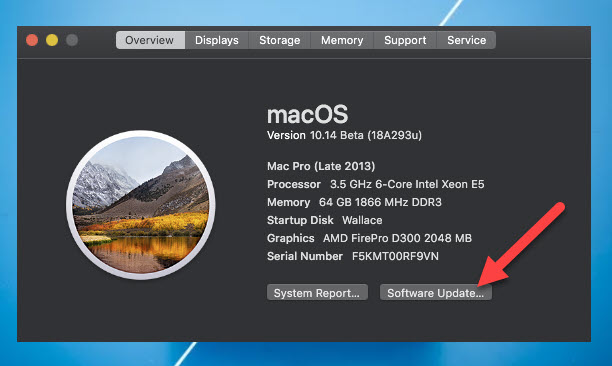This screenshot has height=366, width=612.
Task: Click the version text 10.14 Beta (18A293u)
Action: coord(366,135)
